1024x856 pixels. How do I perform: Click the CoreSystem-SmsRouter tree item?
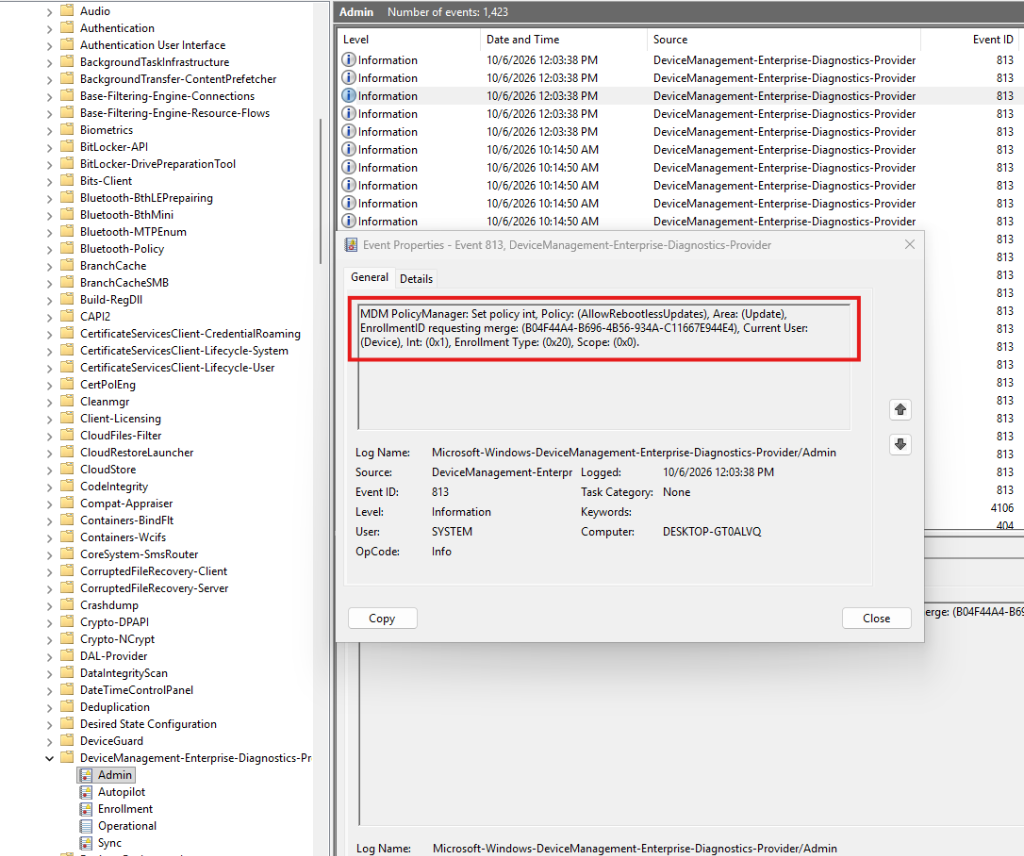pos(139,554)
